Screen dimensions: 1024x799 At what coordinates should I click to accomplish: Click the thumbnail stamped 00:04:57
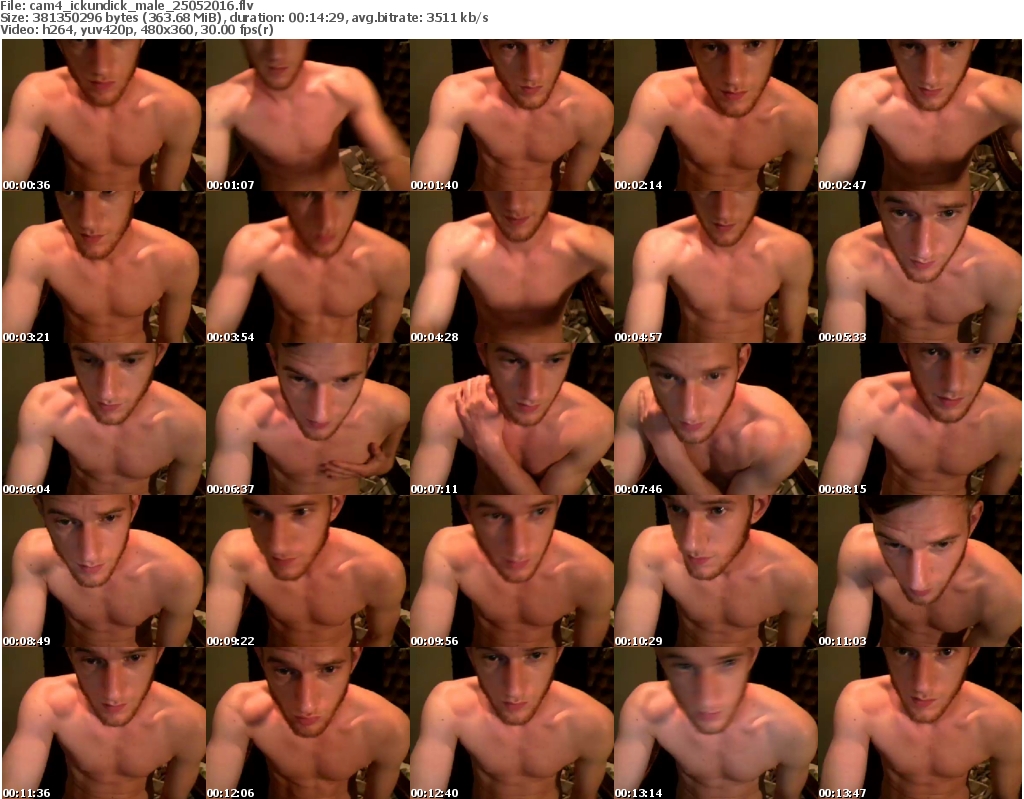coord(716,267)
